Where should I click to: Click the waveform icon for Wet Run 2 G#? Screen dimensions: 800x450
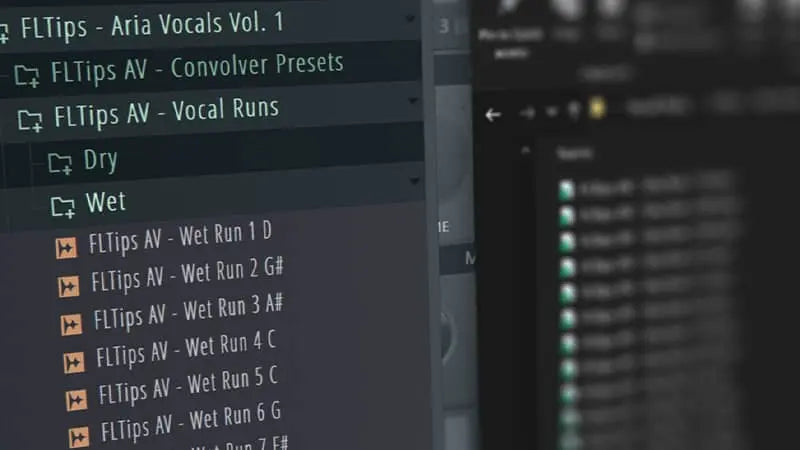pos(68,286)
